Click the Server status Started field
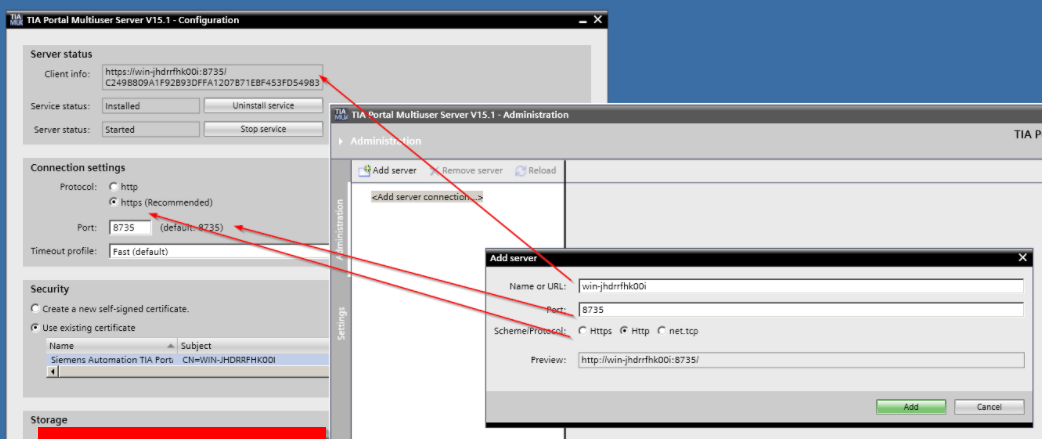This screenshot has width=1042, height=439. [x=151, y=130]
